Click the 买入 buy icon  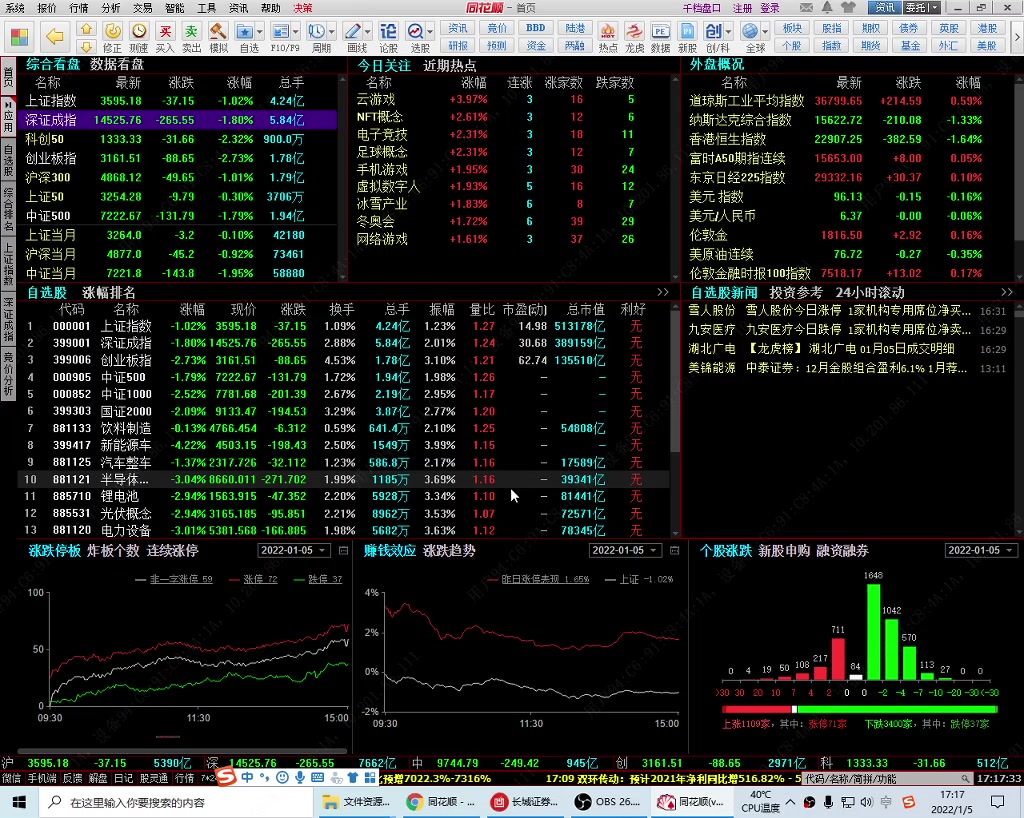coord(165,38)
